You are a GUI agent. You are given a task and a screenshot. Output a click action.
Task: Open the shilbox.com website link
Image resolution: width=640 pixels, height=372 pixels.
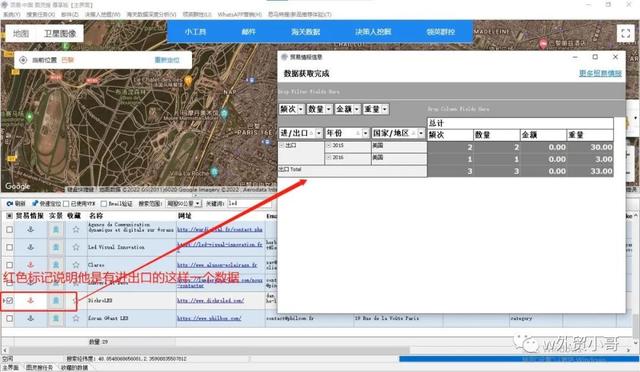pyautogui.click(x=209, y=318)
